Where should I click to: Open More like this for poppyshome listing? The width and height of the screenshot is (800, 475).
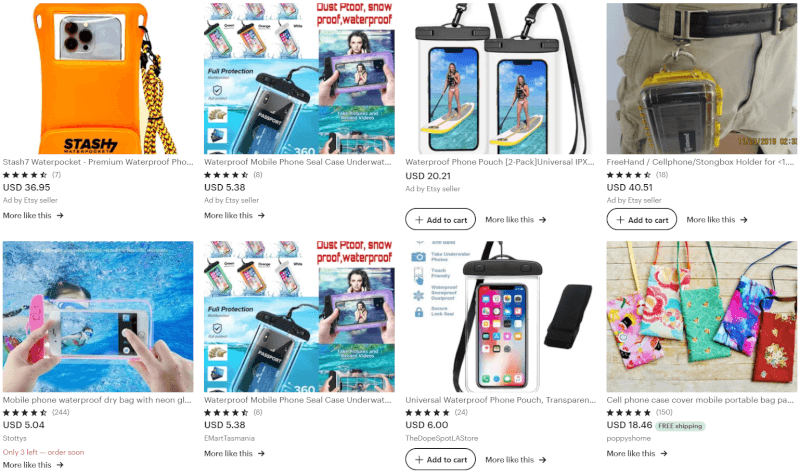pos(637,453)
